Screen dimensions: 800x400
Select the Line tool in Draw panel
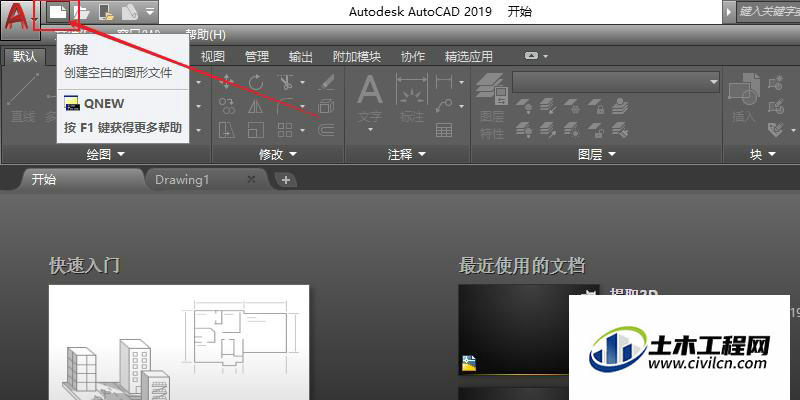pyautogui.click(x=24, y=96)
